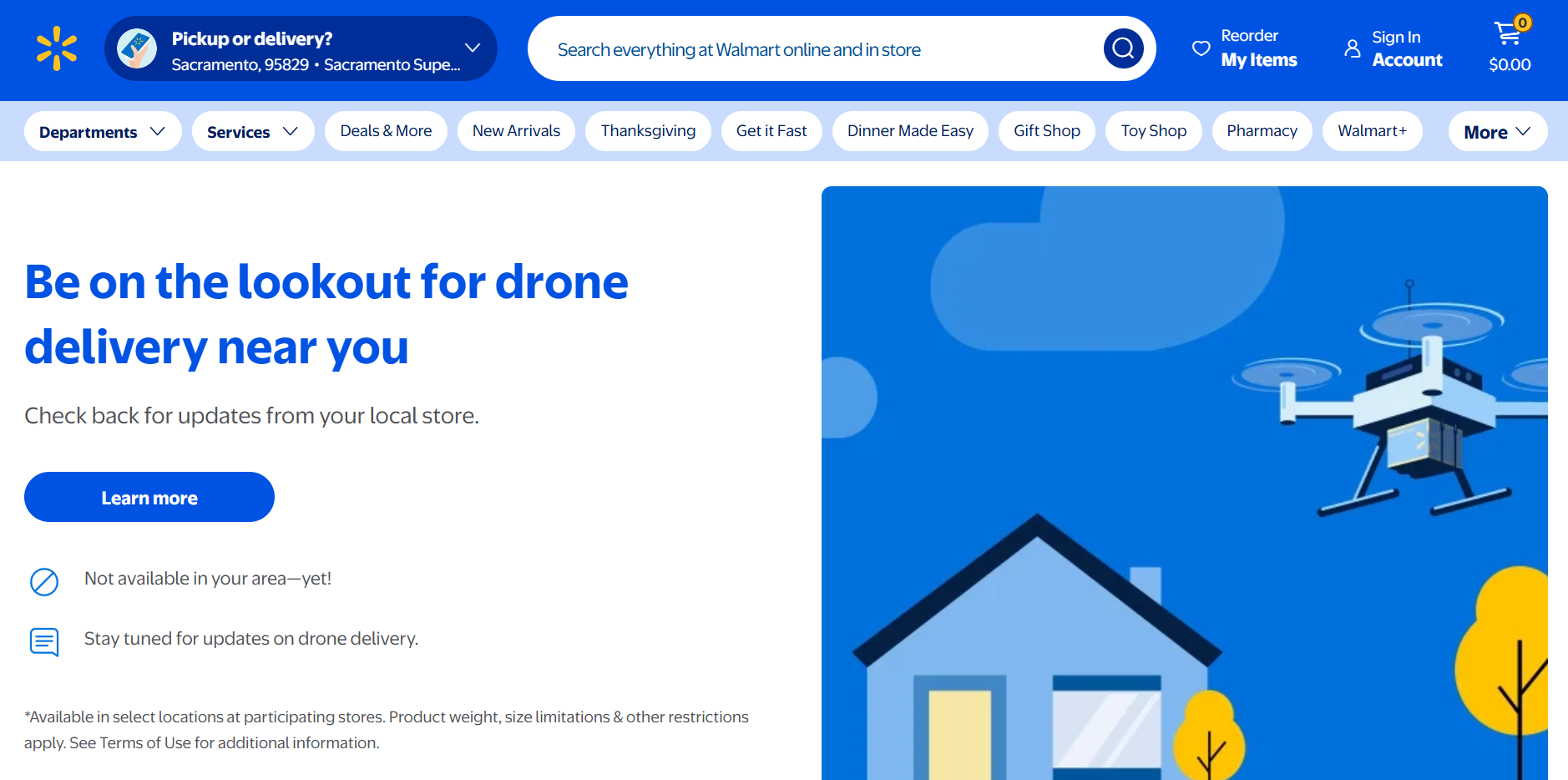Click the Walmart+ link

pyautogui.click(x=1372, y=131)
